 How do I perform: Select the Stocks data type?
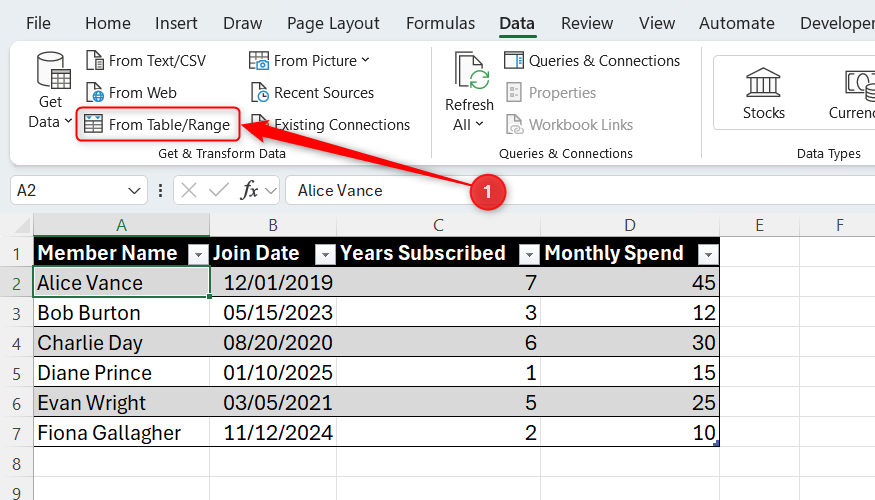click(x=763, y=93)
